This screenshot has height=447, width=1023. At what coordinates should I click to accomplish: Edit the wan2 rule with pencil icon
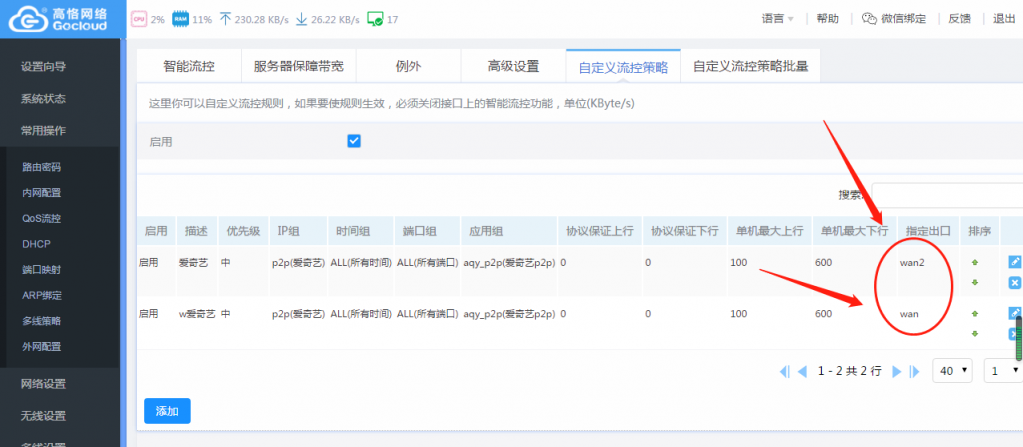click(x=1014, y=262)
